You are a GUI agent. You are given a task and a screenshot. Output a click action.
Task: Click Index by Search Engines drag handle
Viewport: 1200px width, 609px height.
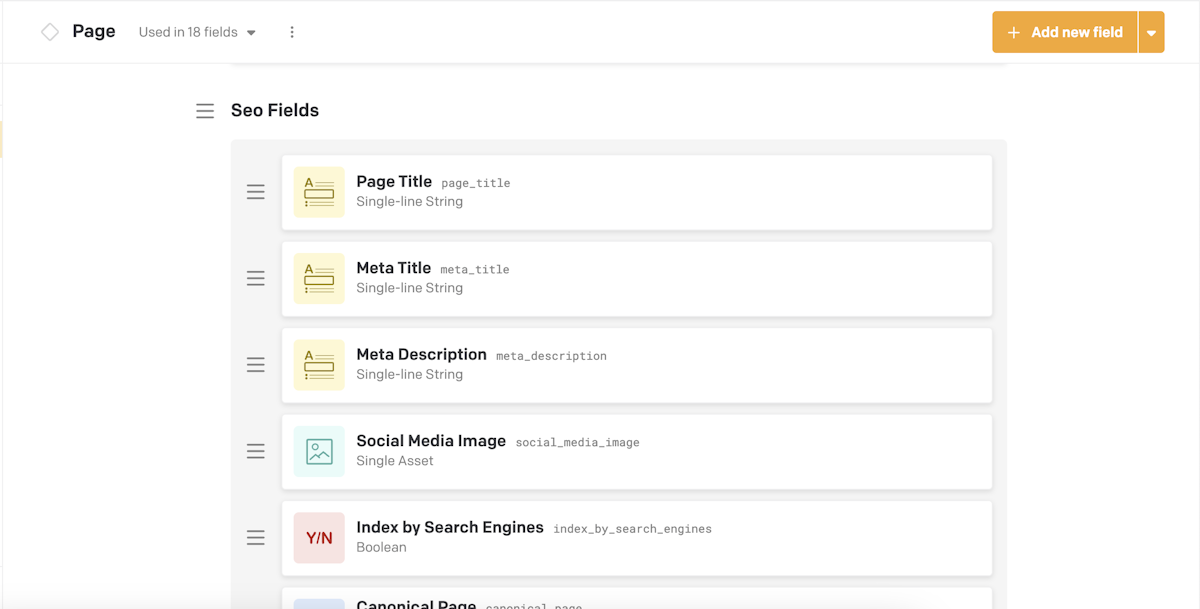pos(256,538)
